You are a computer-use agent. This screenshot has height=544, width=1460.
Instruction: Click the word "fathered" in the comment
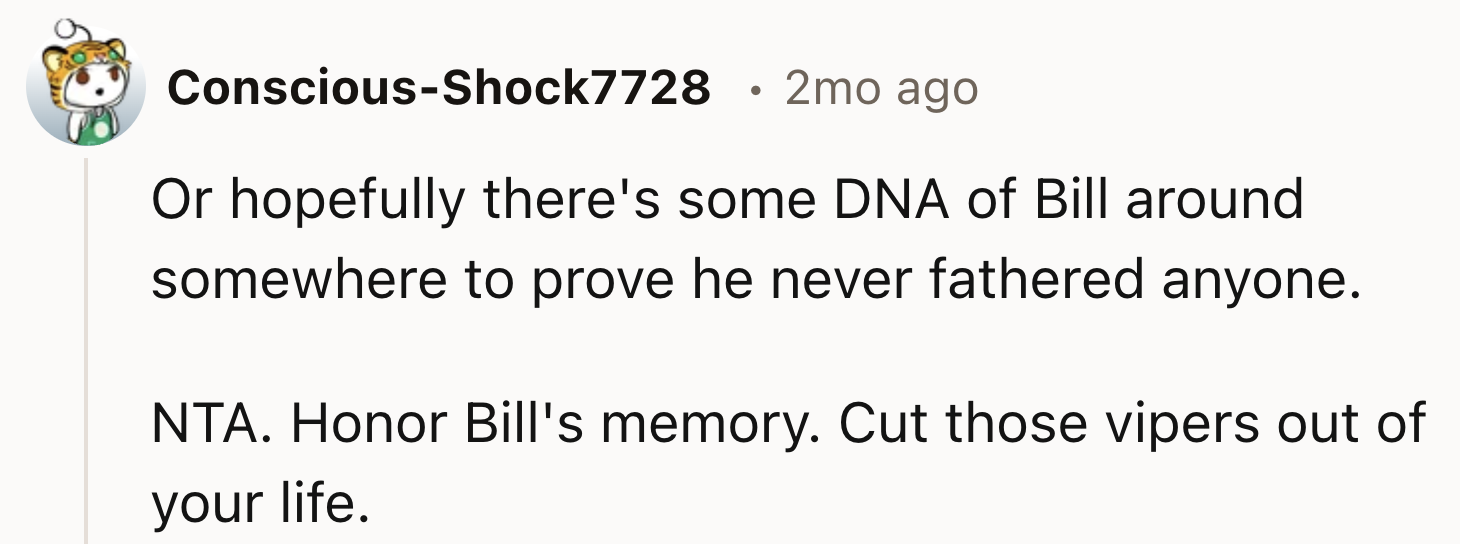(1036, 282)
